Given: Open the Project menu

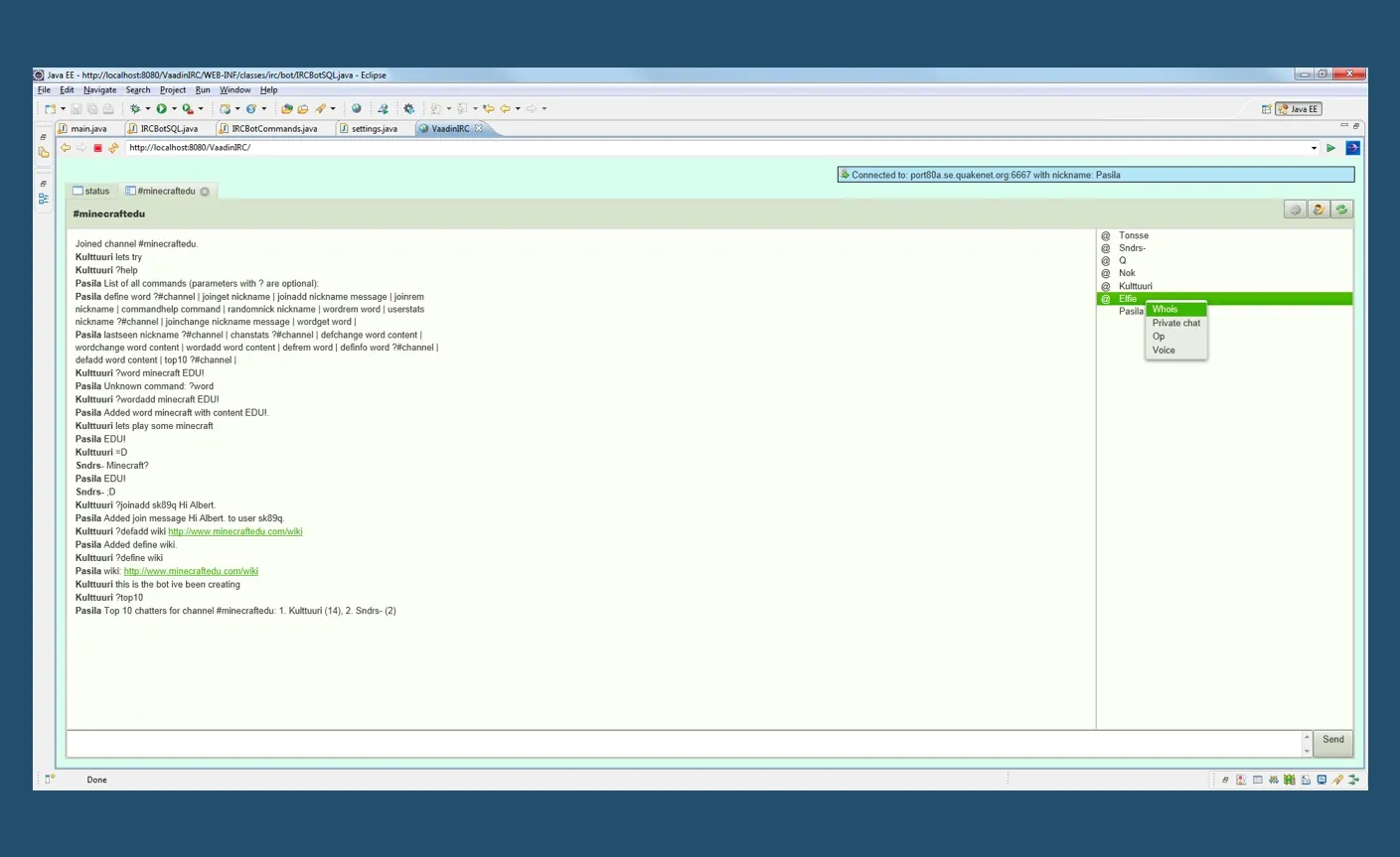Looking at the screenshot, I should [x=173, y=89].
